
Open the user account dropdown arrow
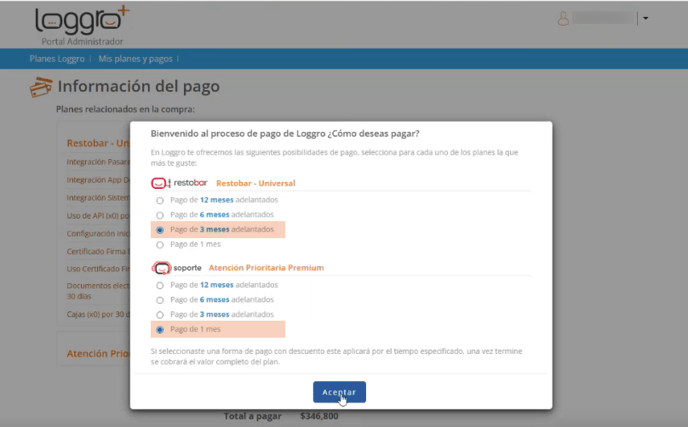645,18
